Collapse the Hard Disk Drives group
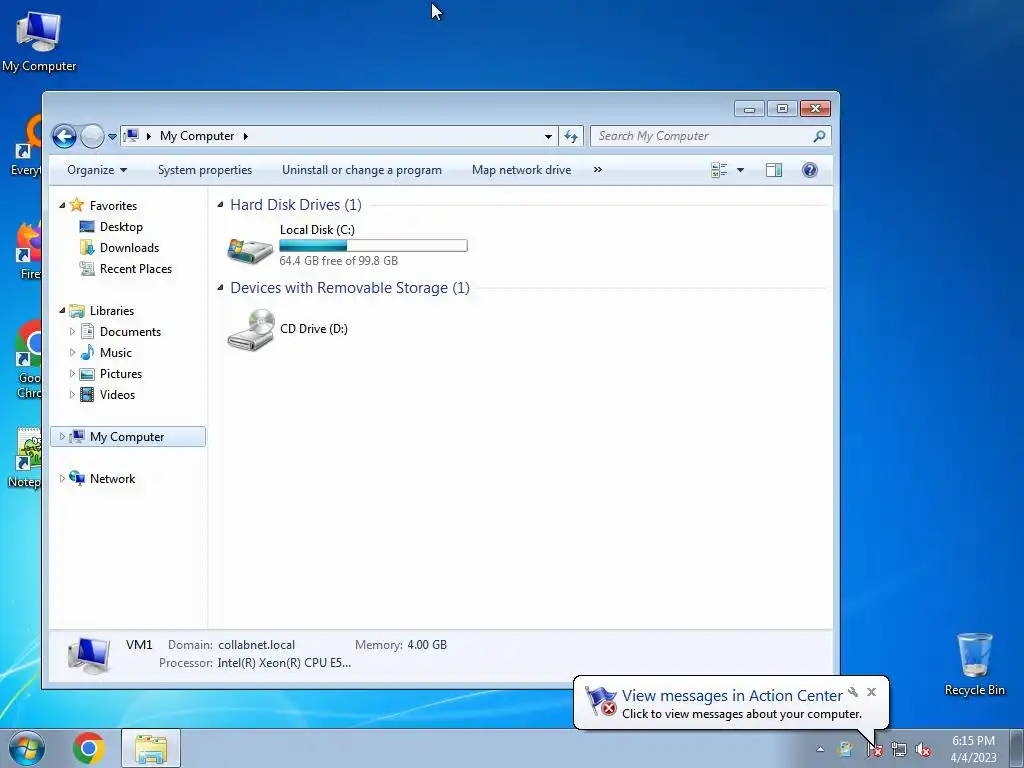Image resolution: width=1024 pixels, height=768 pixels. pyautogui.click(x=221, y=204)
